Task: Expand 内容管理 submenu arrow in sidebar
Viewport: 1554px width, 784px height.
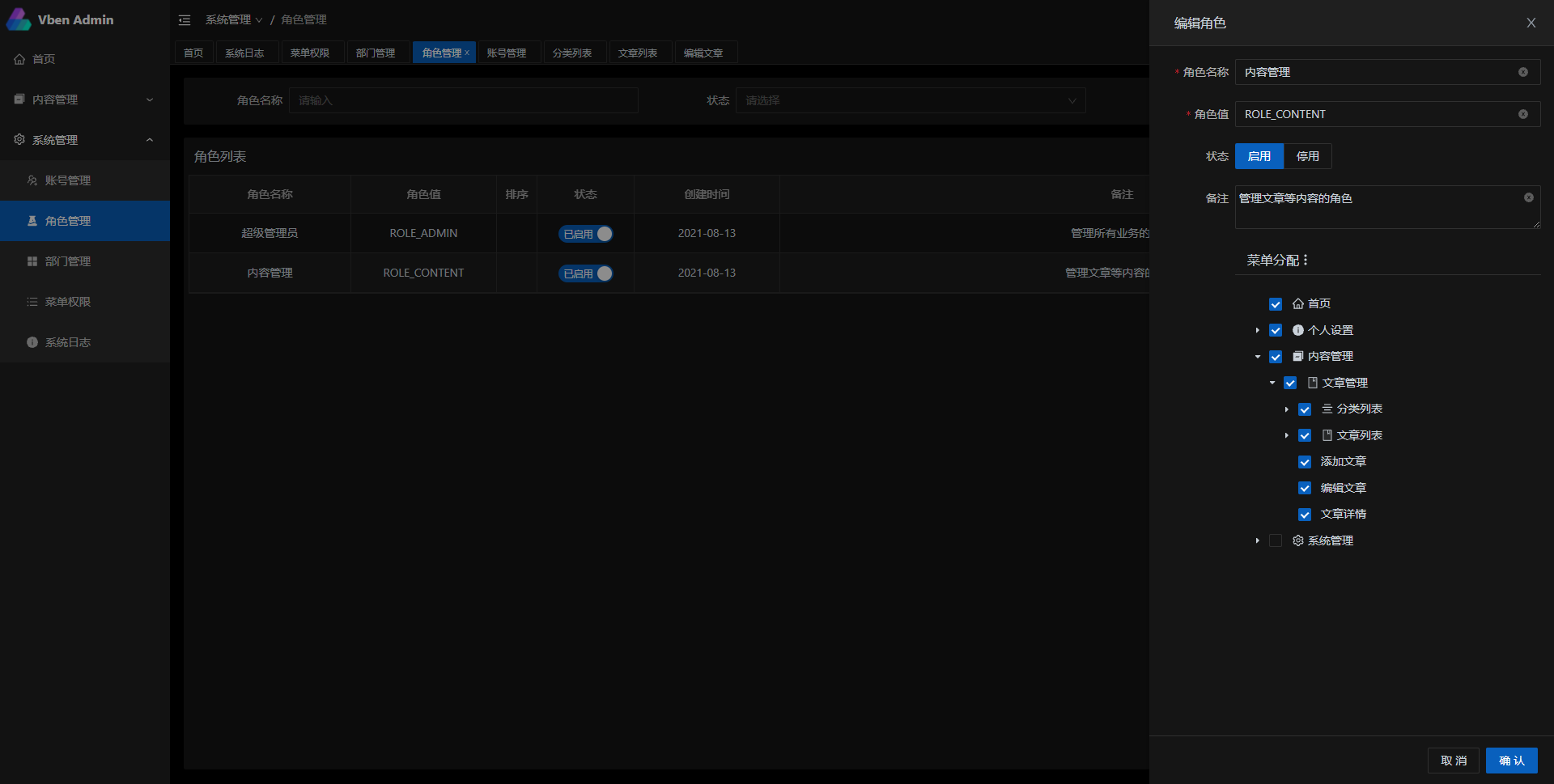Action: tap(150, 100)
